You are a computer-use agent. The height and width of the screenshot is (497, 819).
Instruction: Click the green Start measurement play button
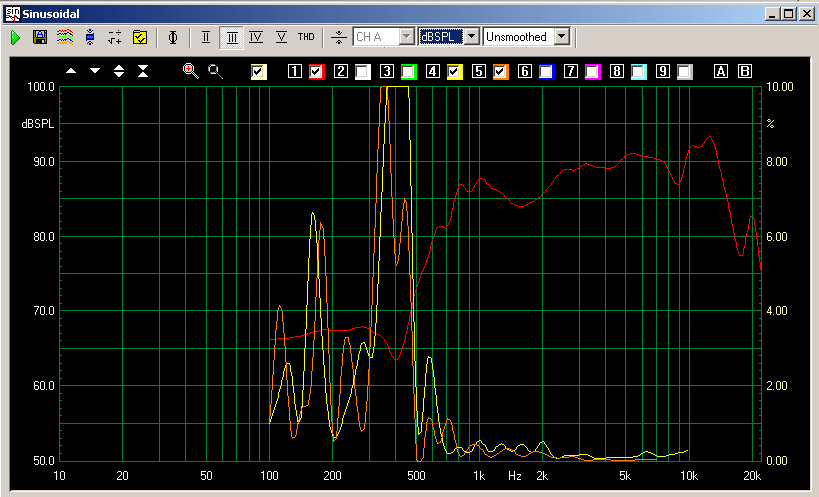pos(16,37)
